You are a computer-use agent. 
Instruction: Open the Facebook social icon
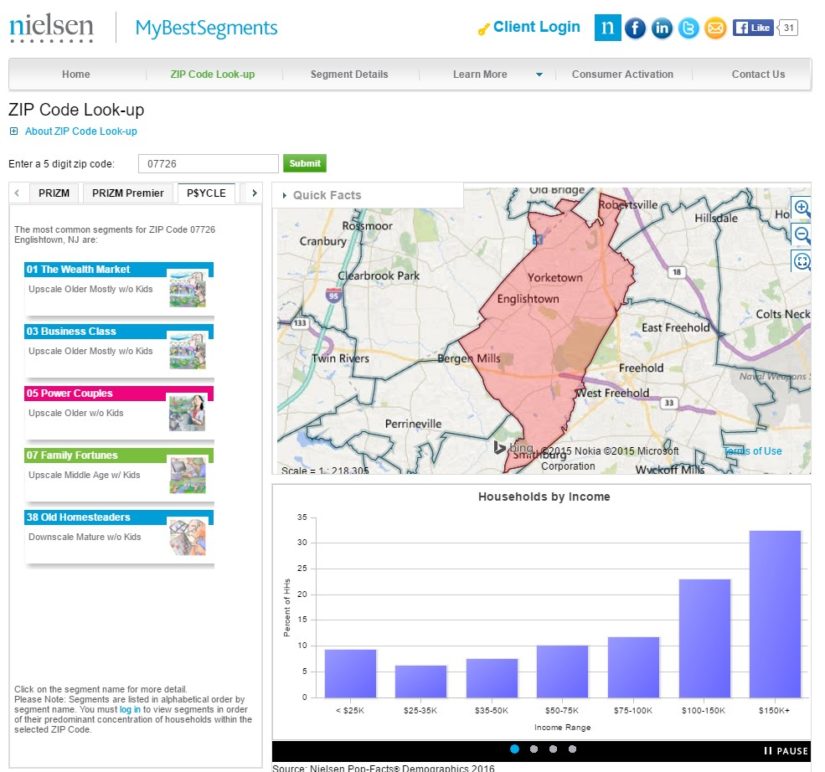pos(635,28)
